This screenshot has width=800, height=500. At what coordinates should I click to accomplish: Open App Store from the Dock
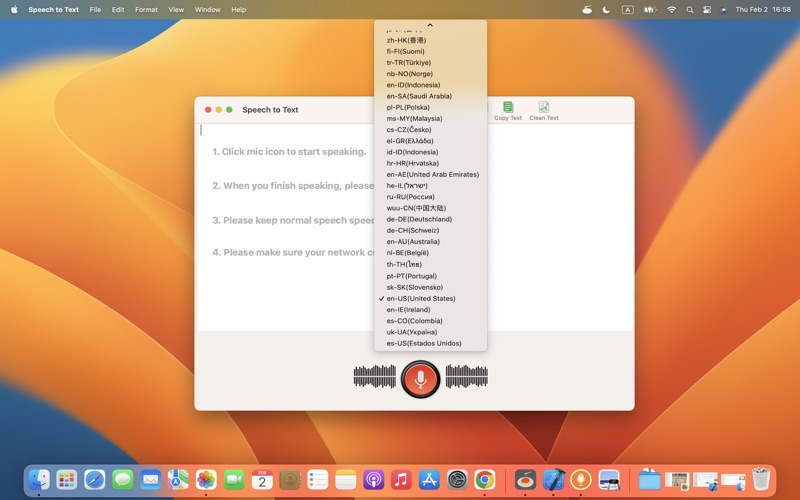point(429,480)
